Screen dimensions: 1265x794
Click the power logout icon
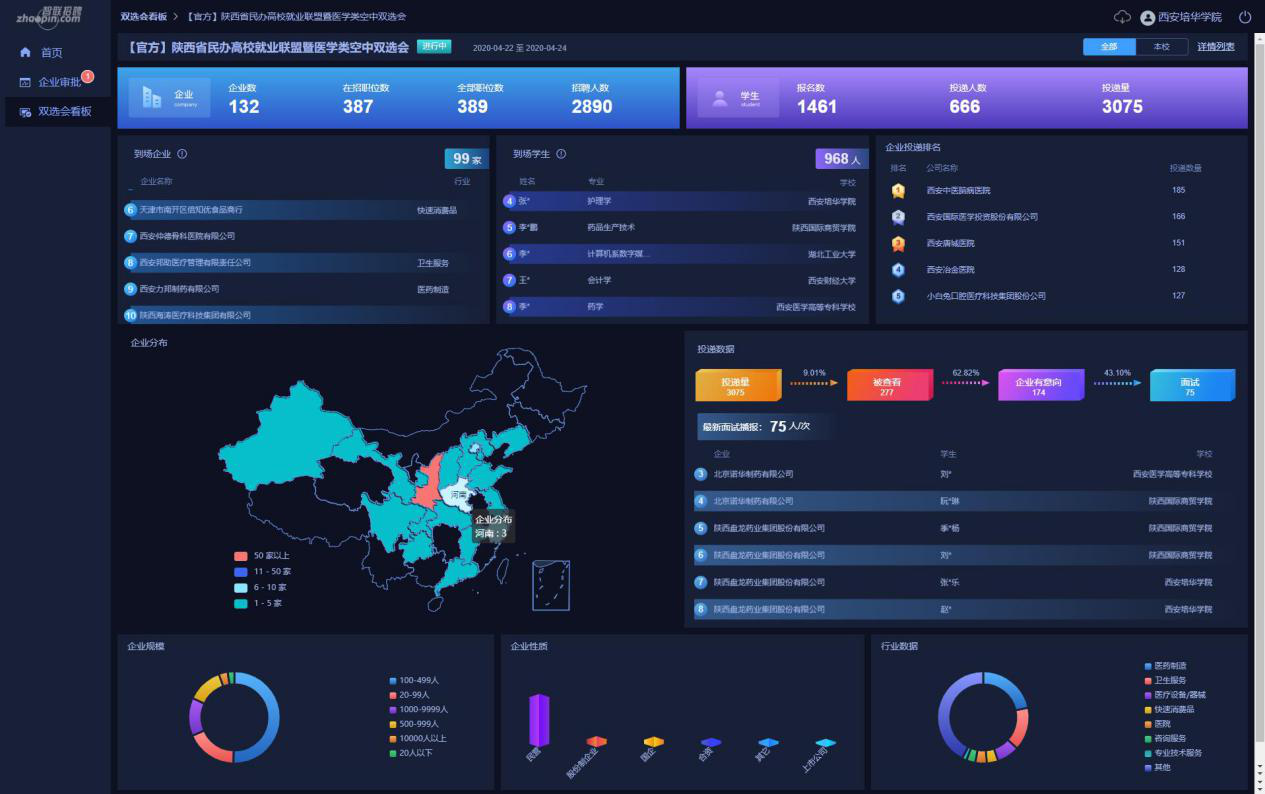1245,17
